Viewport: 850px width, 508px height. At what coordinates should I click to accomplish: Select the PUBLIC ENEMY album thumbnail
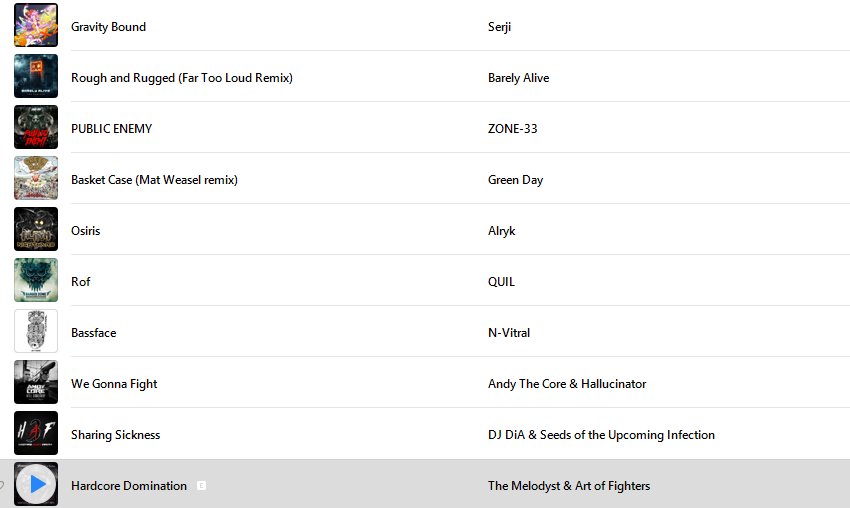pyautogui.click(x=36, y=127)
